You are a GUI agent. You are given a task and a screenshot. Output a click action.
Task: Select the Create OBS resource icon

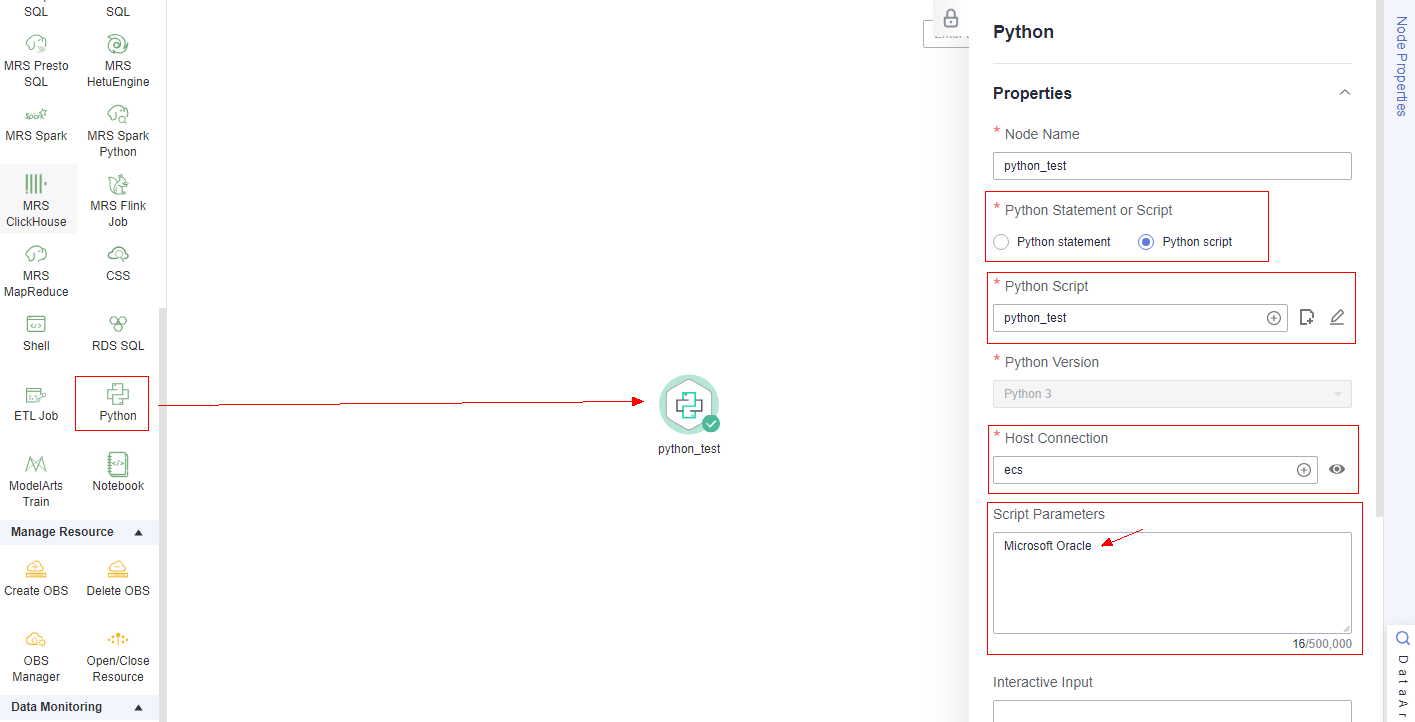click(36, 569)
